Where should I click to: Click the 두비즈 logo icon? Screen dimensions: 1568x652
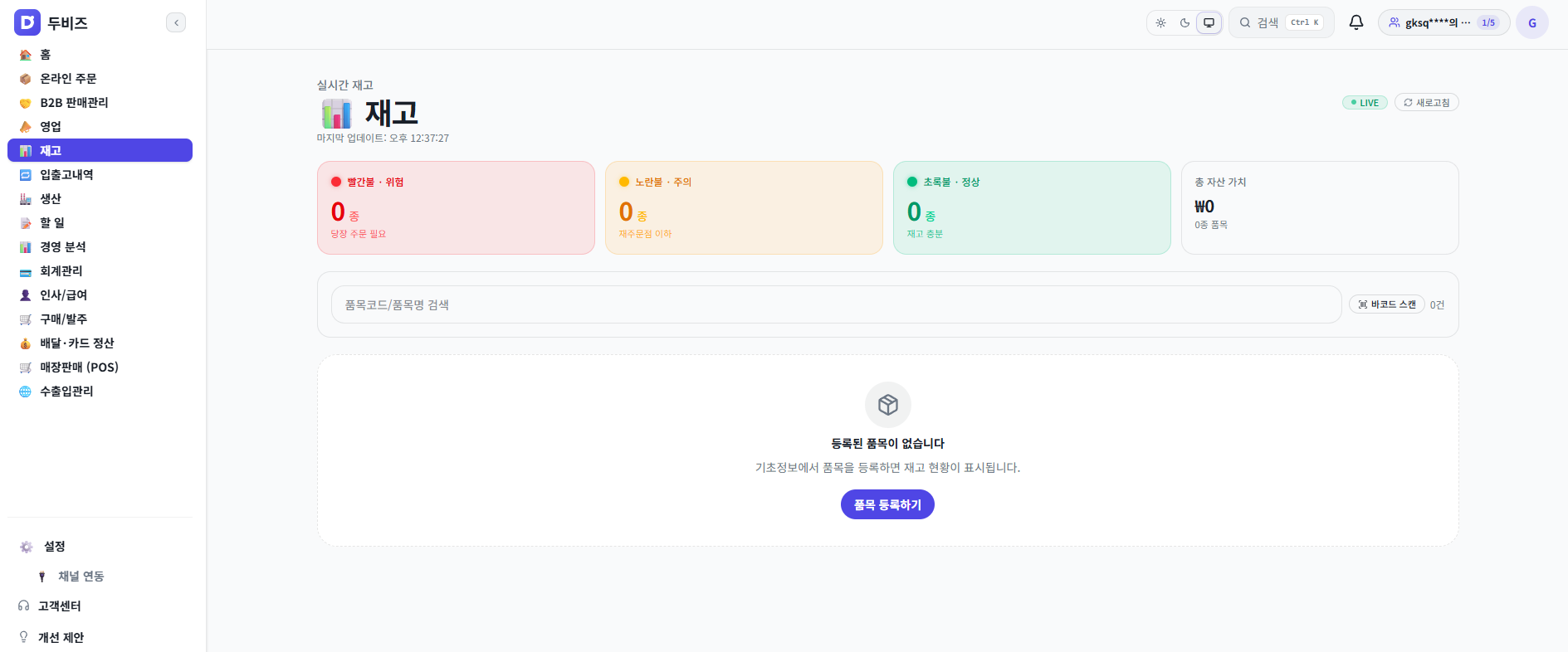[27, 22]
